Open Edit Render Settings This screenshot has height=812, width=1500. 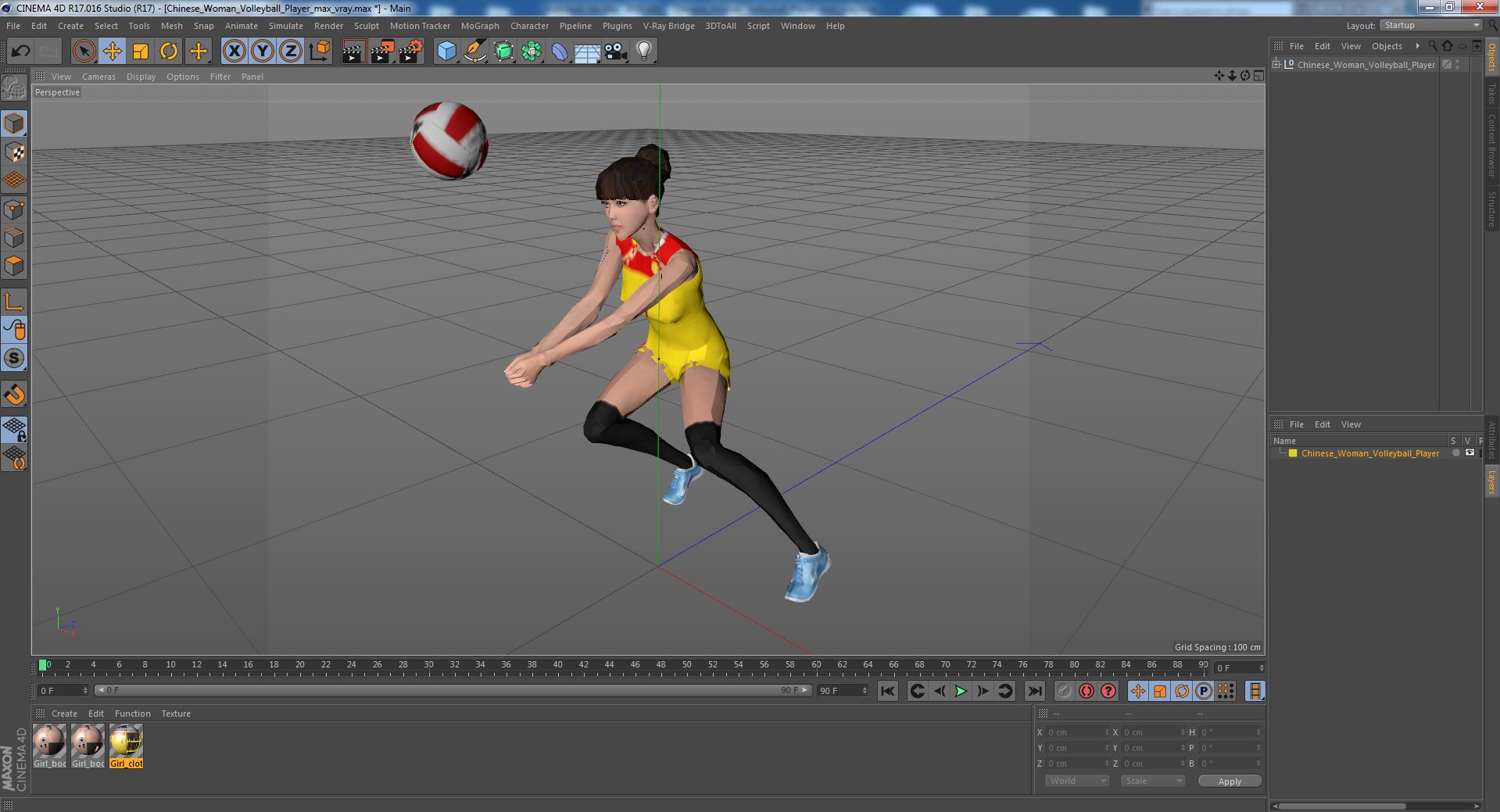[411, 52]
